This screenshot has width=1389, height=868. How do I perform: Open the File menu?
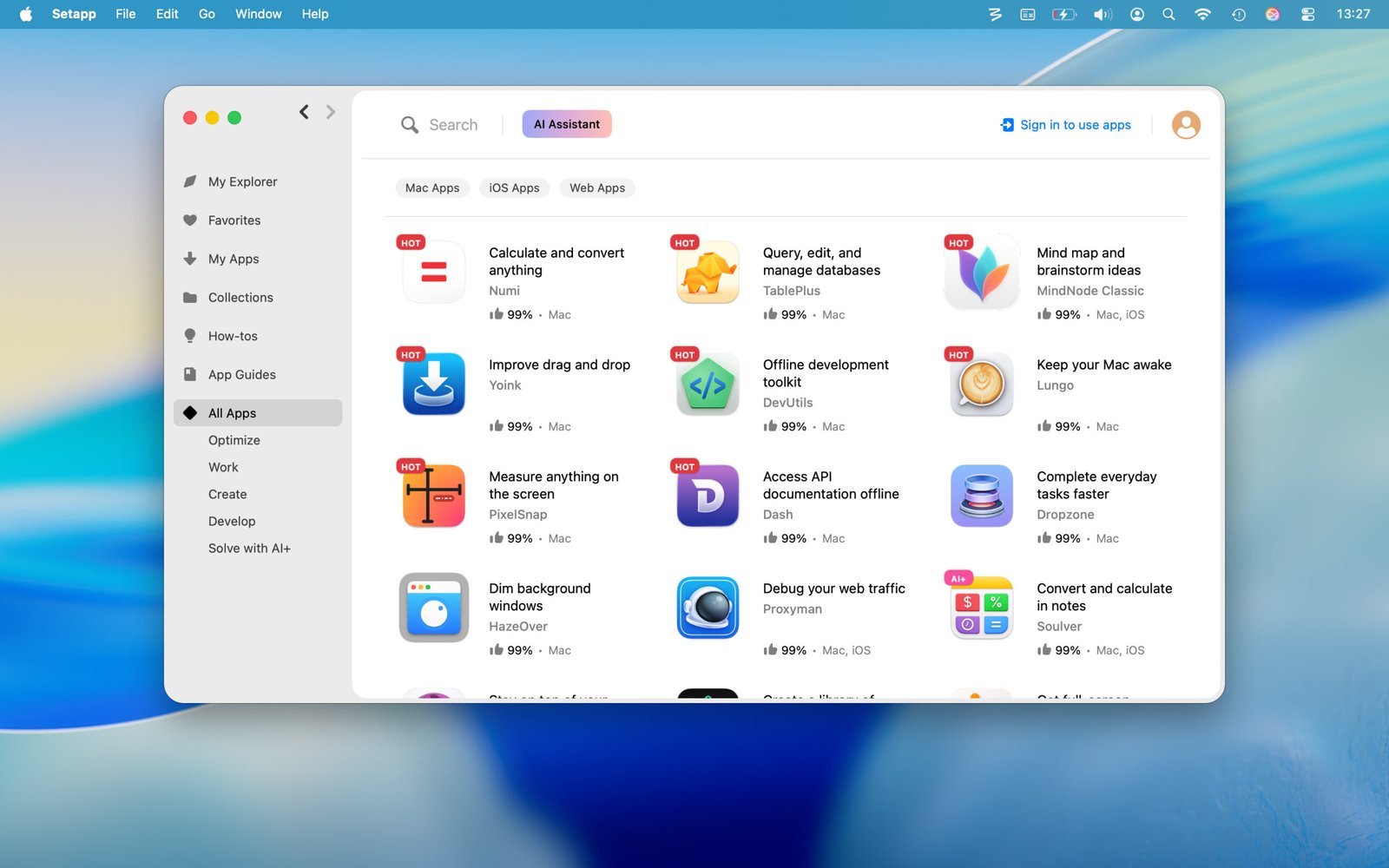click(x=126, y=14)
